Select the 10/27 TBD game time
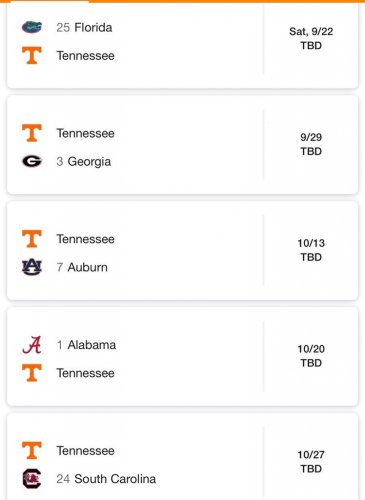Screen dimensions: 365x500 [311, 462]
